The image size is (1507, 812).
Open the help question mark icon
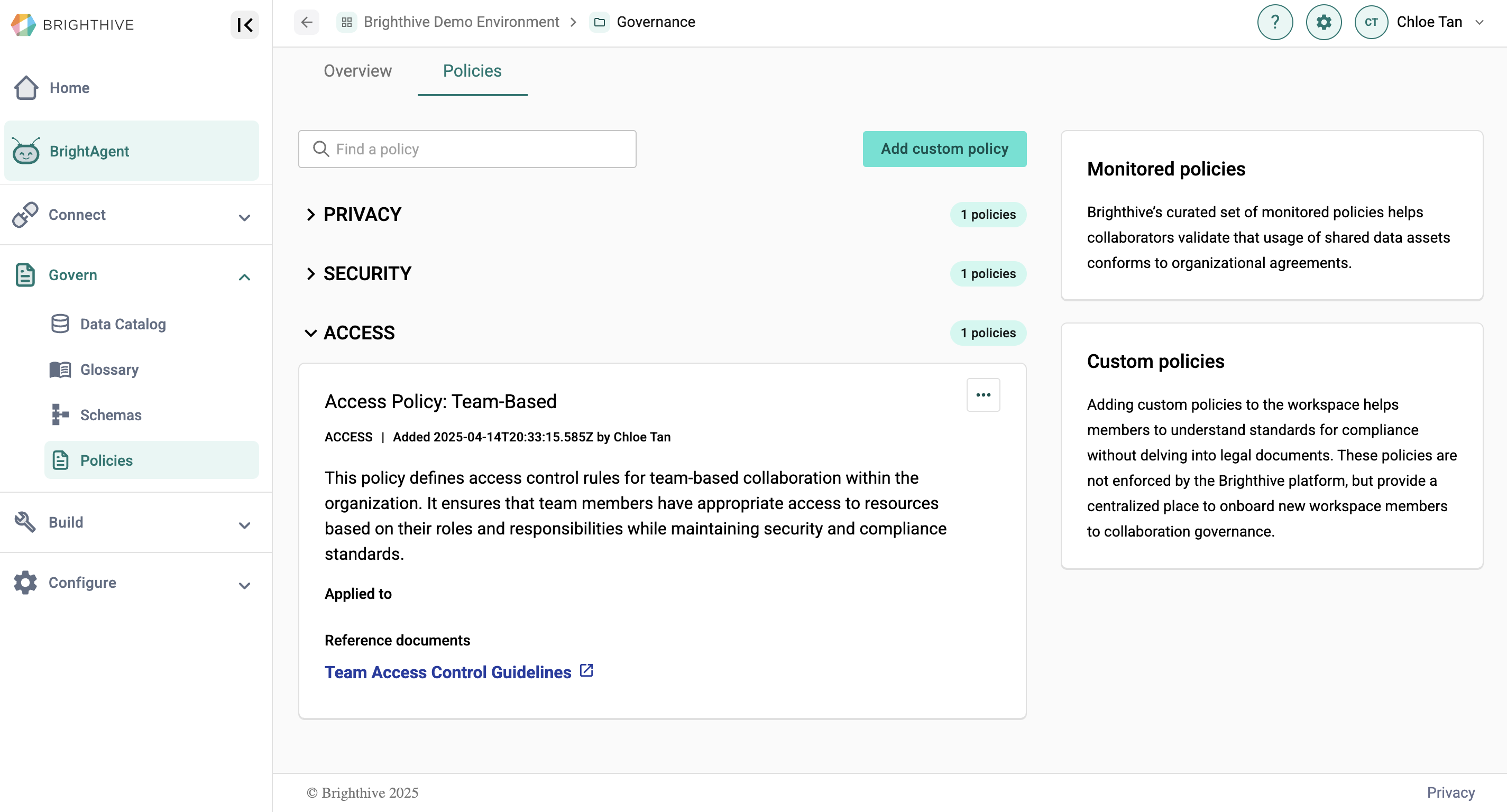pyautogui.click(x=1275, y=22)
